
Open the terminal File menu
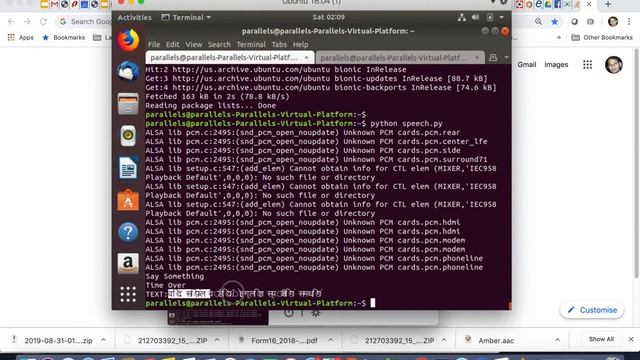154,44
